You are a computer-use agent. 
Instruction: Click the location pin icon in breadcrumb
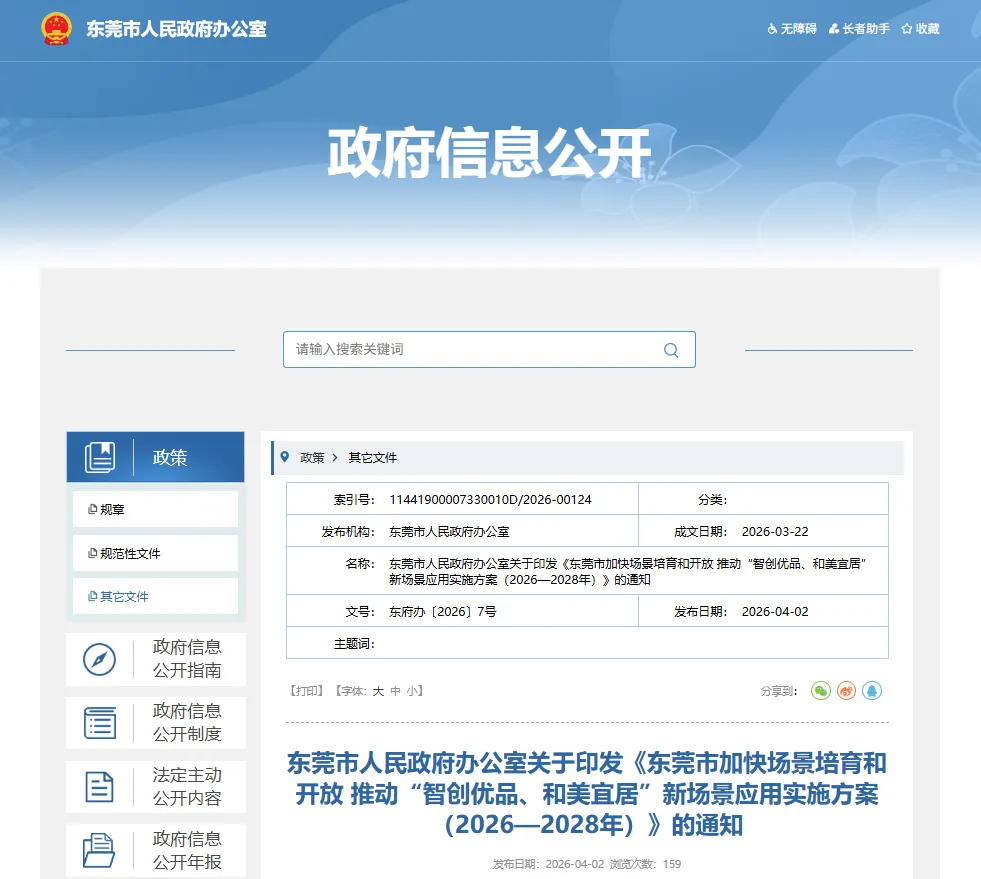coord(284,457)
